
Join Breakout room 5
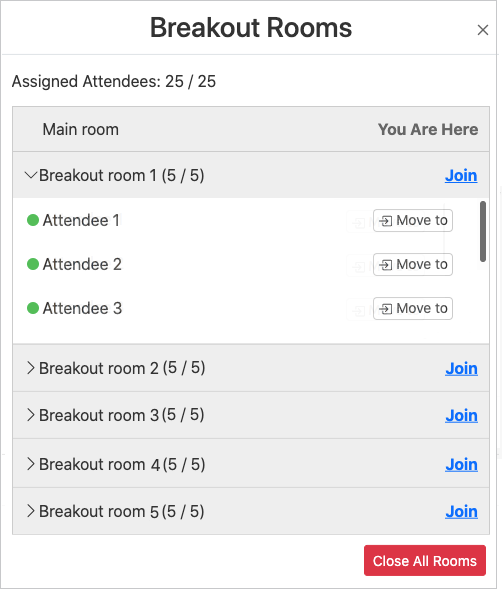coord(461,512)
